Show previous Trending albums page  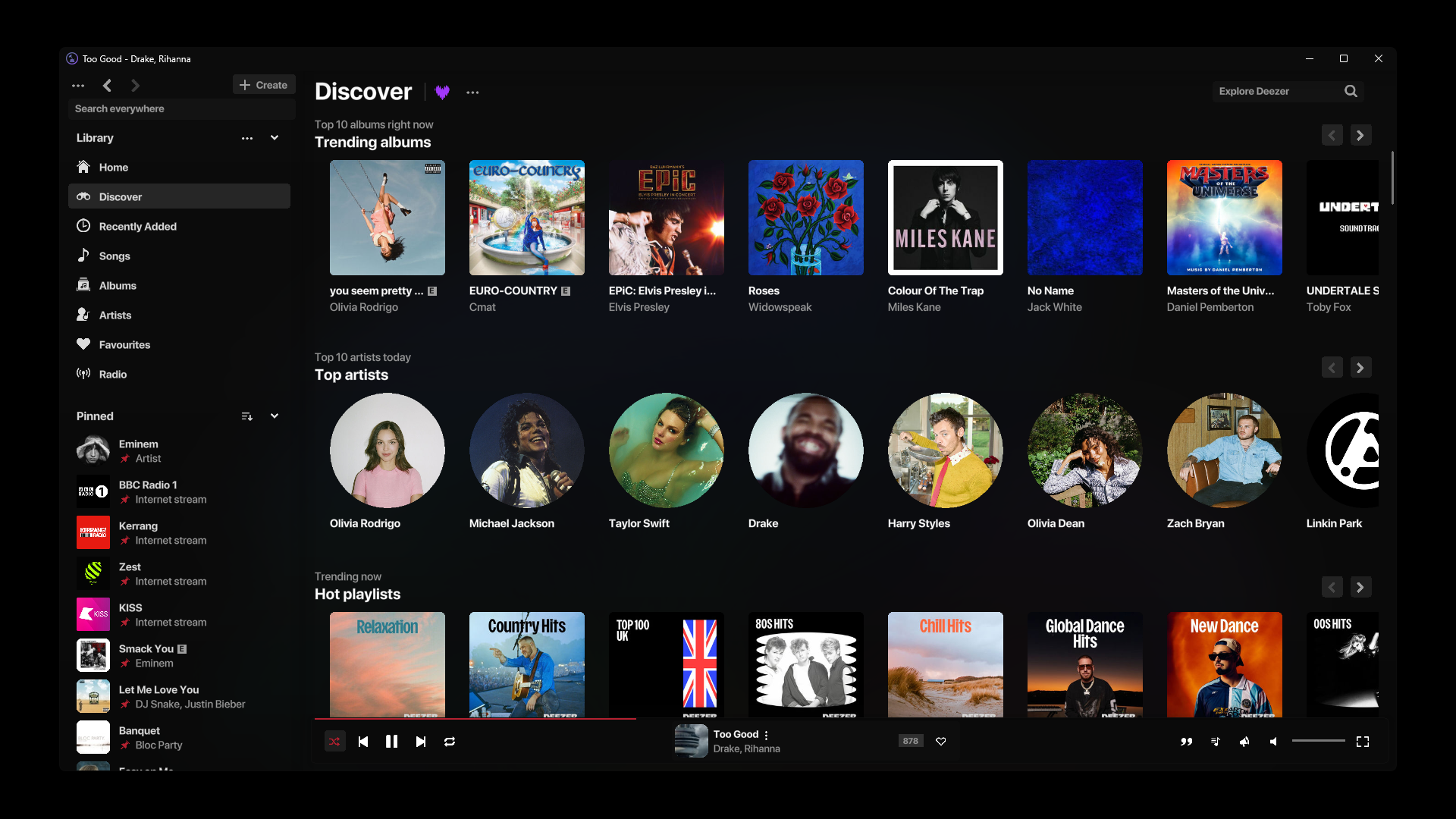click(x=1332, y=136)
